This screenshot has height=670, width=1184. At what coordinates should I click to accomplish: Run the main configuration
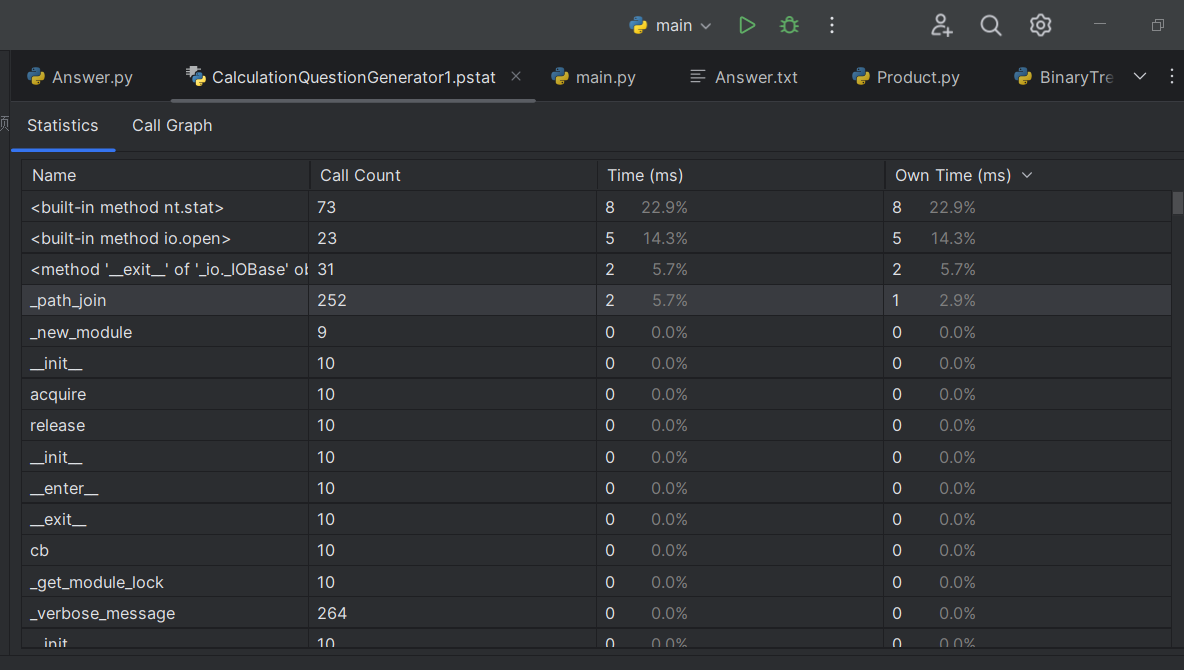(x=747, y=26)
